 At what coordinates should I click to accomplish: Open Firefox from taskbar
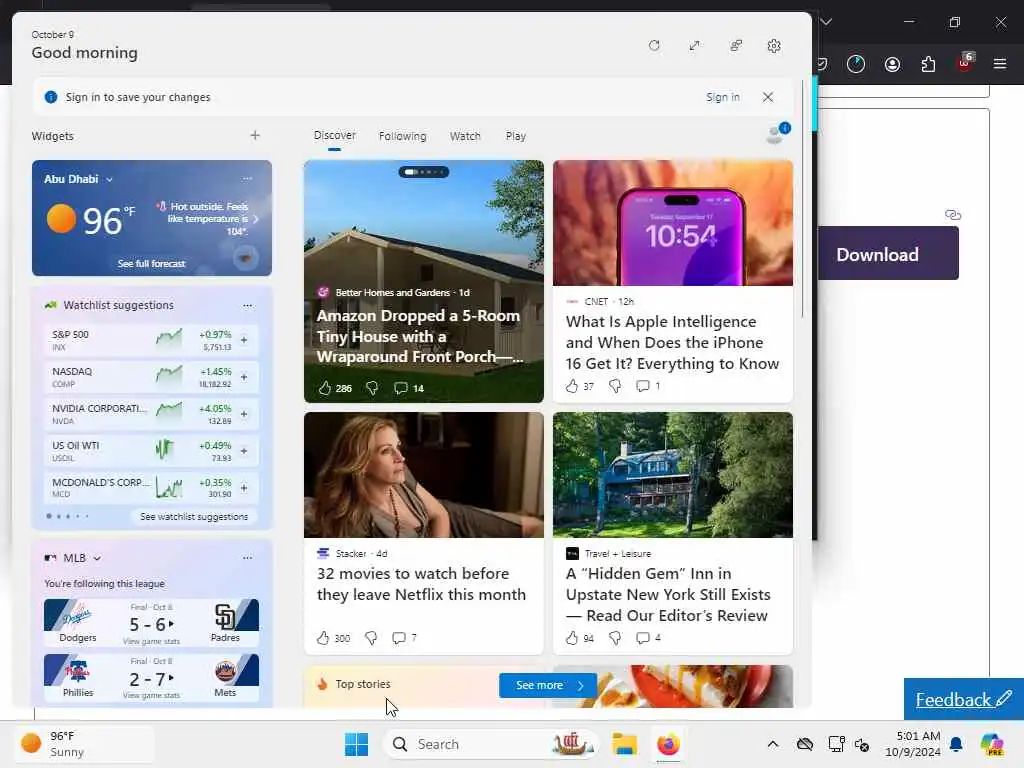coord(668,744)
